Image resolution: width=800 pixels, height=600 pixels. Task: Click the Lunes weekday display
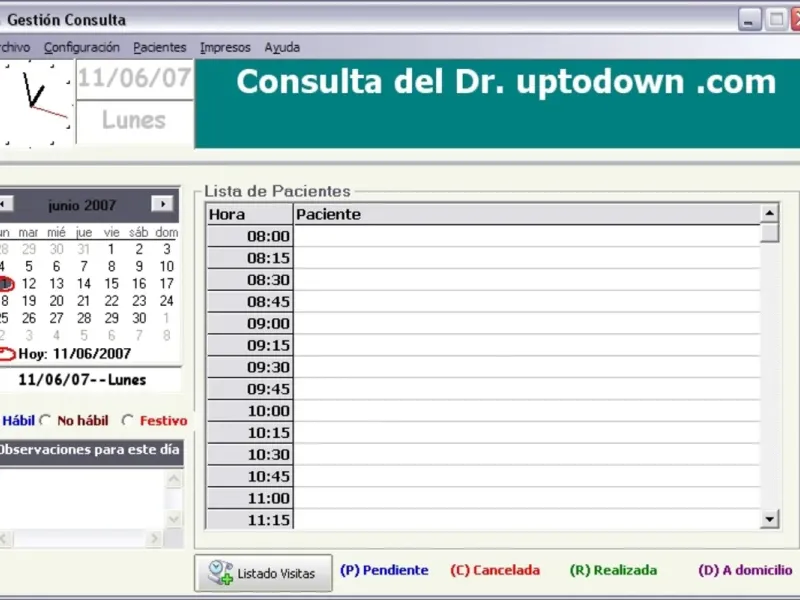[135, 121]
